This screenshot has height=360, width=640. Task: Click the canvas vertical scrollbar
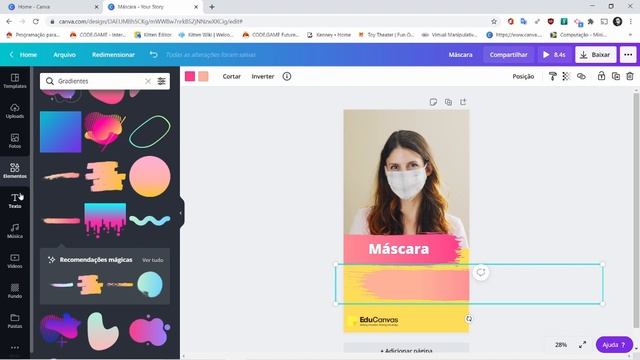(x=636, y=210)
